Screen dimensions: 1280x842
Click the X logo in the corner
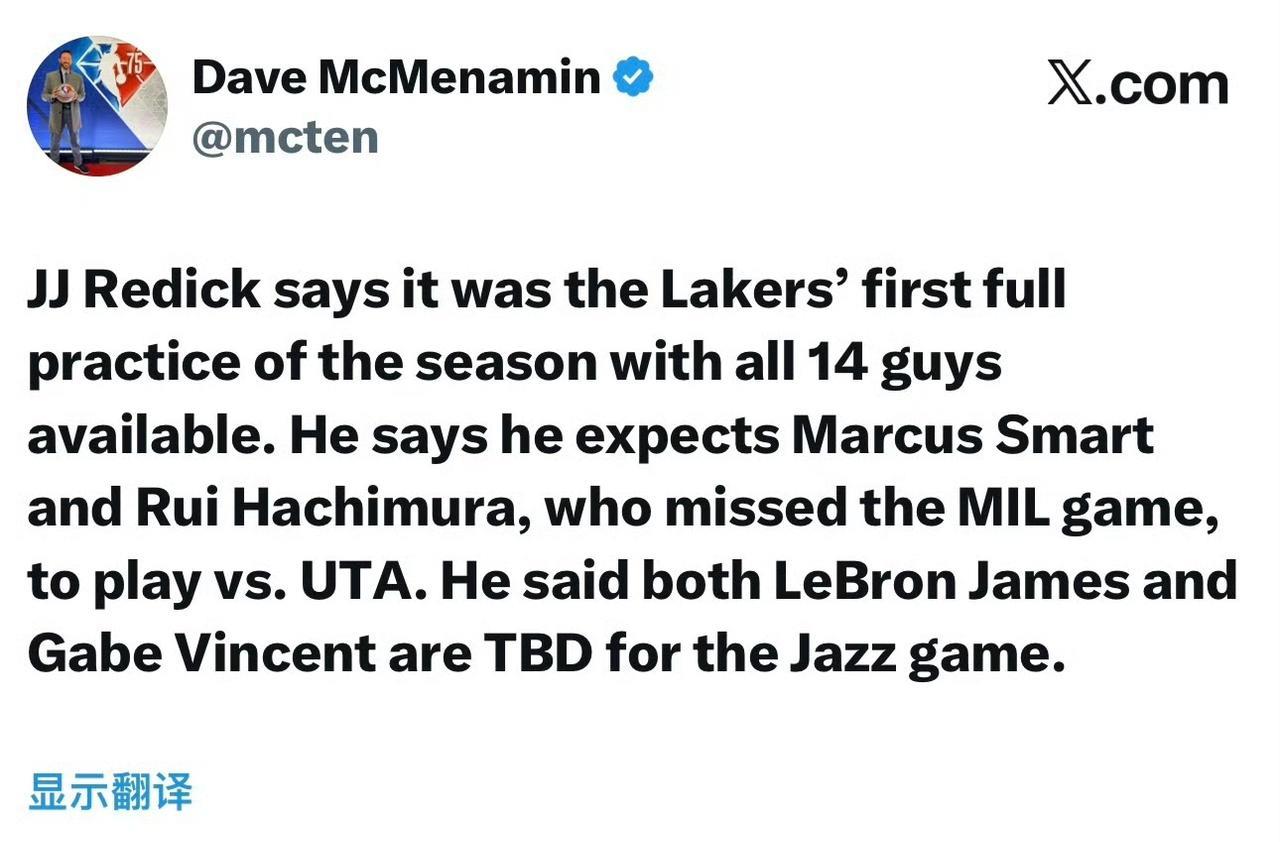[1070, 83]
